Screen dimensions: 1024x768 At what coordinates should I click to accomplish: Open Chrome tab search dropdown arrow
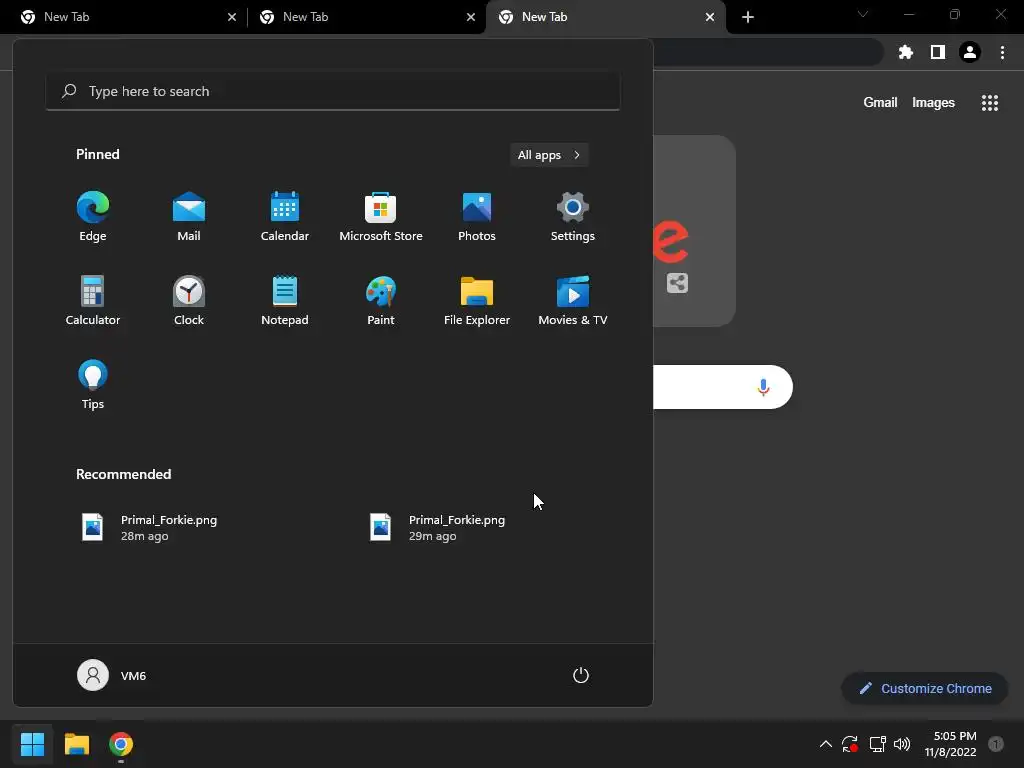pos(863,14)
